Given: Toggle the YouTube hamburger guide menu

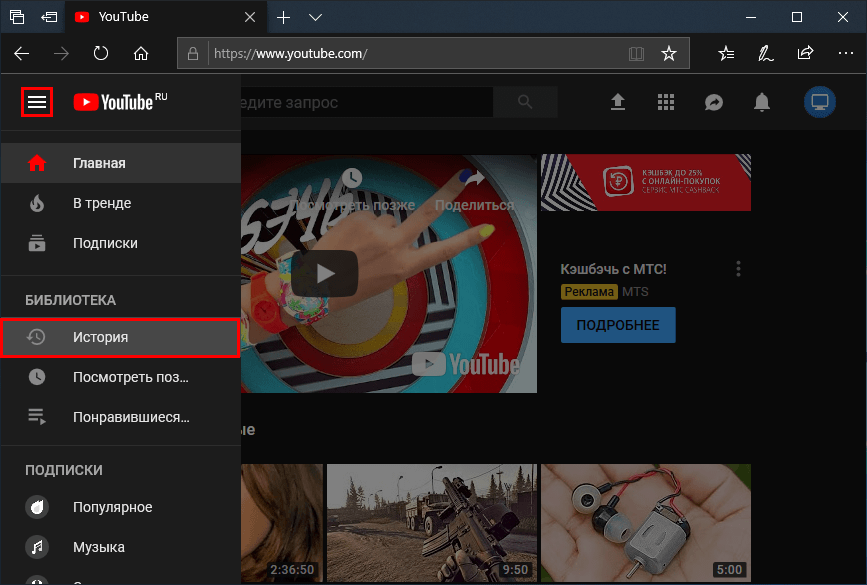Looking at the screenshot, I should (37, 102).
